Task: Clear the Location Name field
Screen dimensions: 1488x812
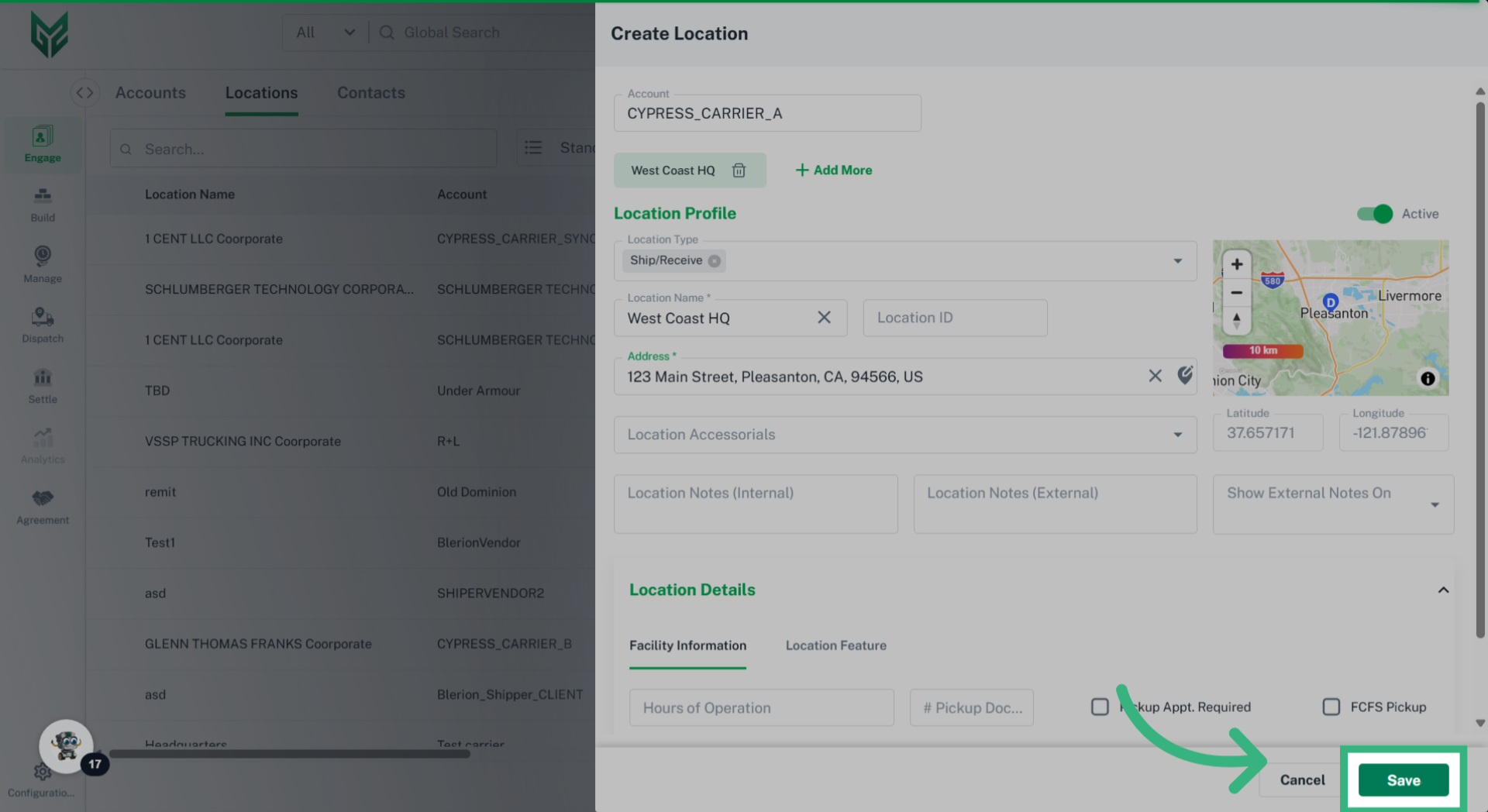Action: (824, 318)
